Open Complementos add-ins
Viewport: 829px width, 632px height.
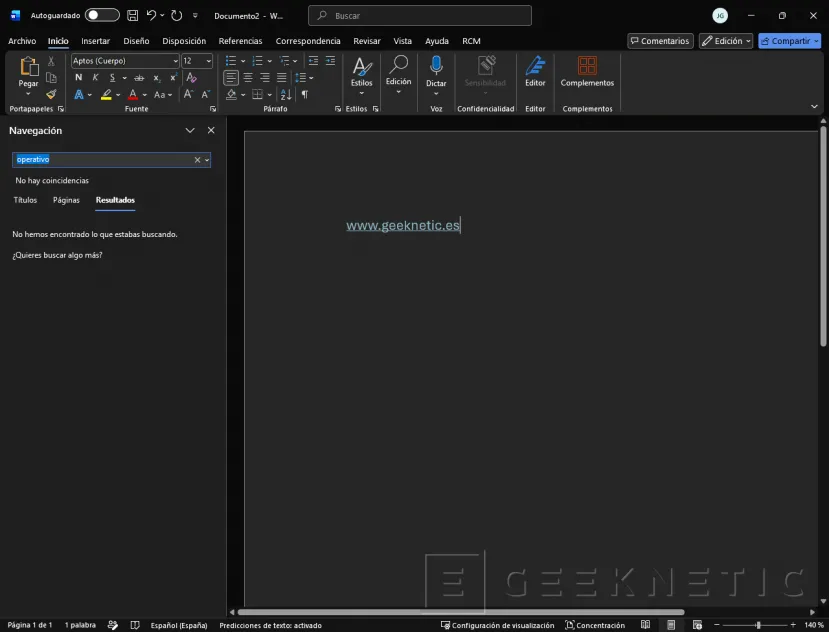click(x=587, y=71)
